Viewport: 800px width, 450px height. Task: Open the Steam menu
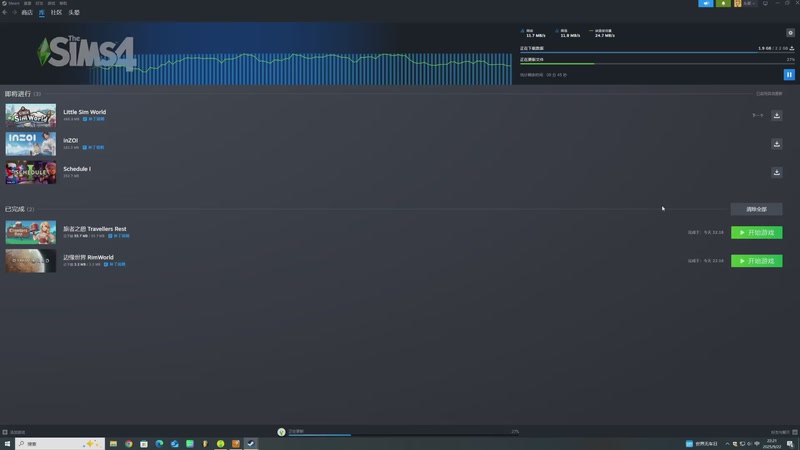coord(11,3)
